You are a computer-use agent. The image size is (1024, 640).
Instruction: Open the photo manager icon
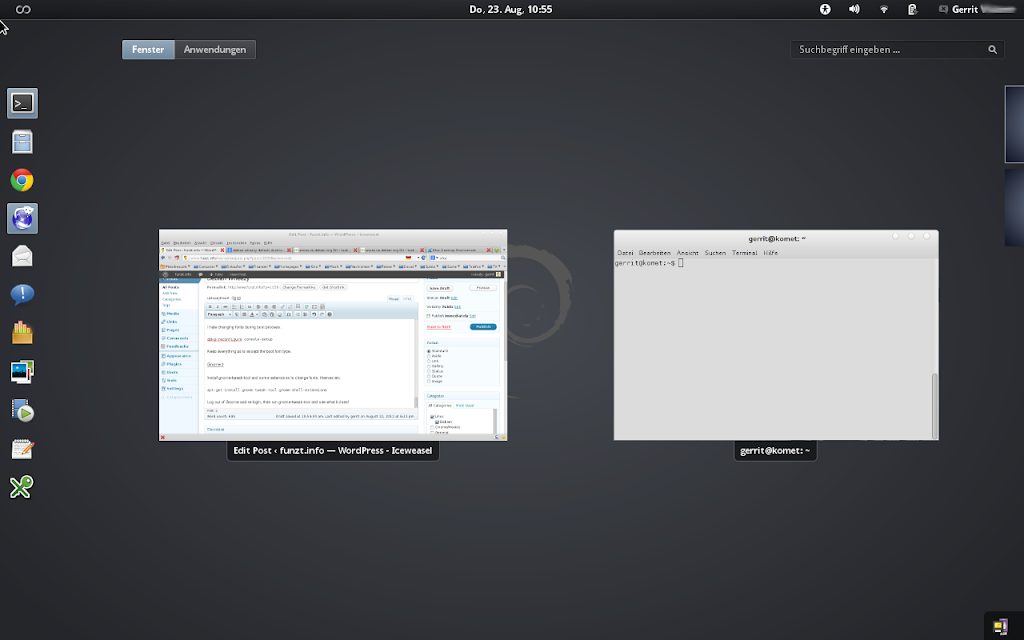tap(22, 372)
